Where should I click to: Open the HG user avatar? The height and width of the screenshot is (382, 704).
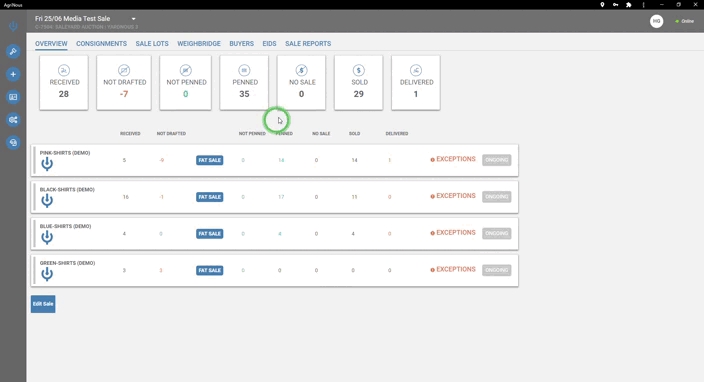pyautogui.click(x=656, y=21)
